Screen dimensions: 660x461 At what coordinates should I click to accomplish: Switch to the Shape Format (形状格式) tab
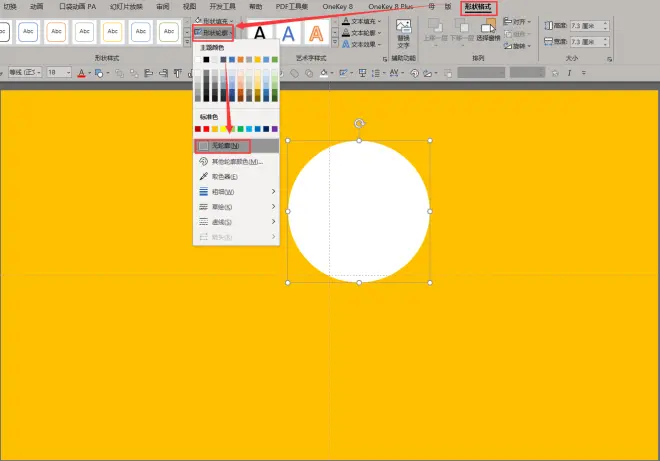[479, 7]
